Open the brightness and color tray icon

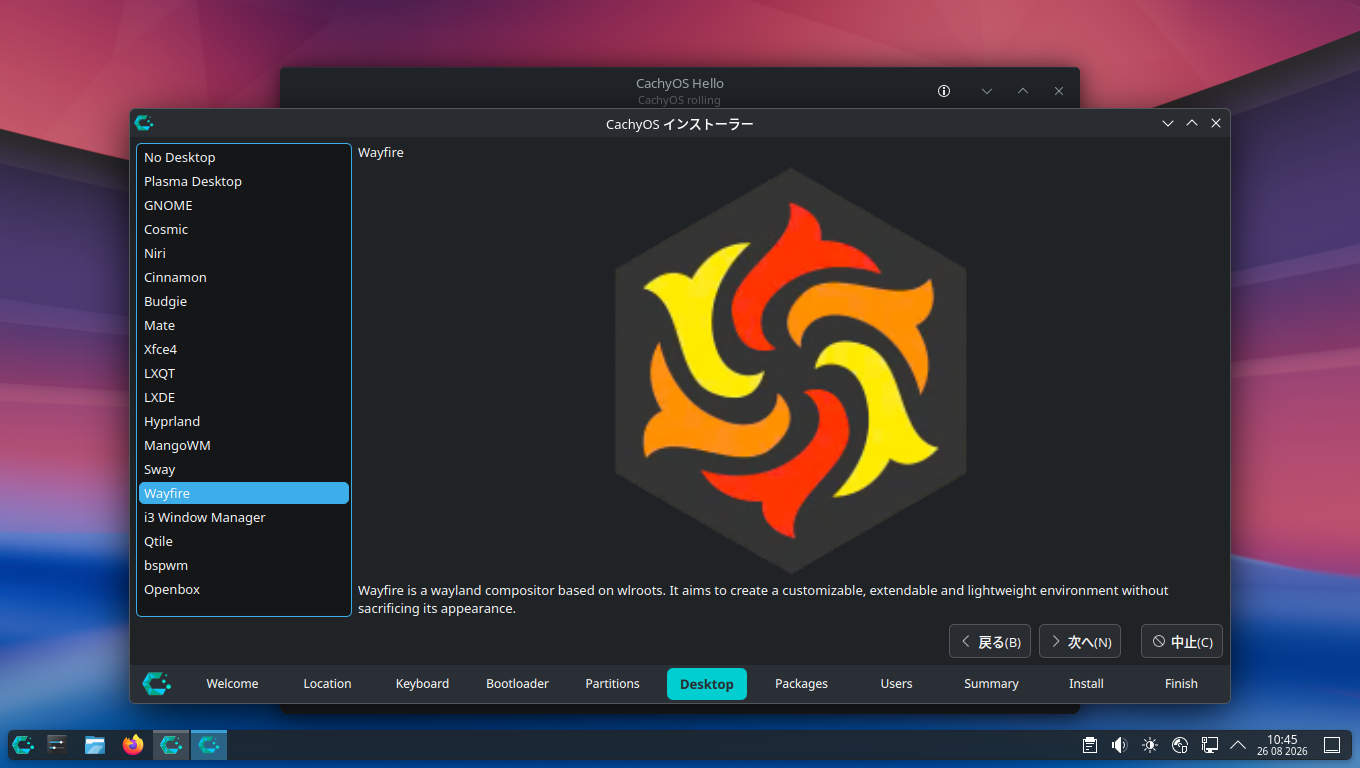(1150, 745)
